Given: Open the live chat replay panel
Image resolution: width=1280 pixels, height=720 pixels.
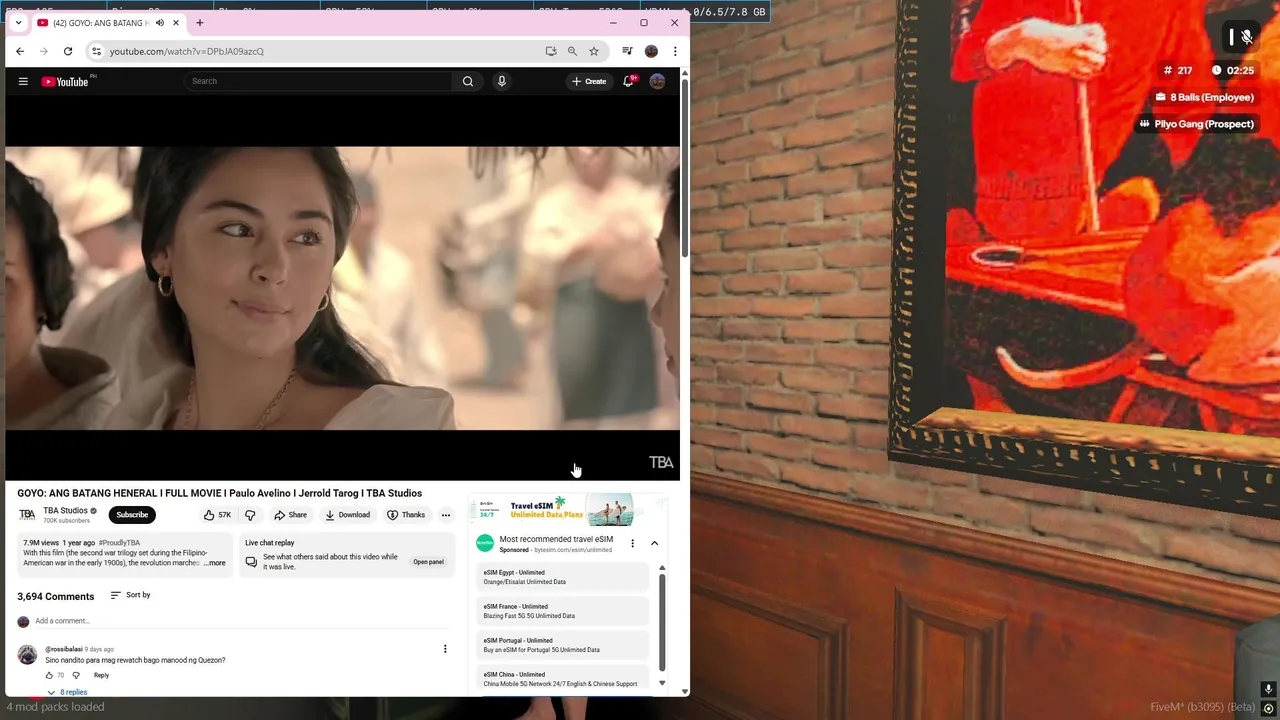Looking at the screenshot, I should pos(428,562).
